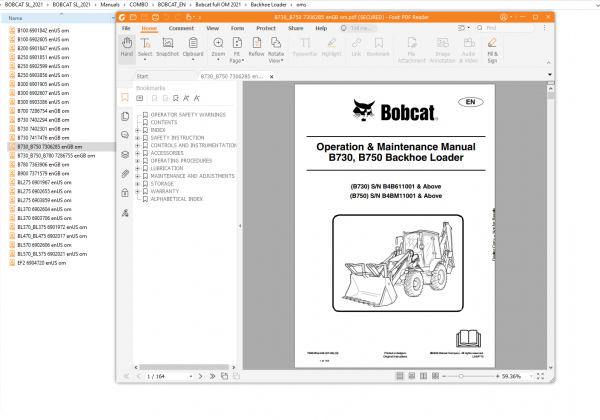The image size is (600, 420).
Task: Switch to continuous facing view
Action: 435,376
